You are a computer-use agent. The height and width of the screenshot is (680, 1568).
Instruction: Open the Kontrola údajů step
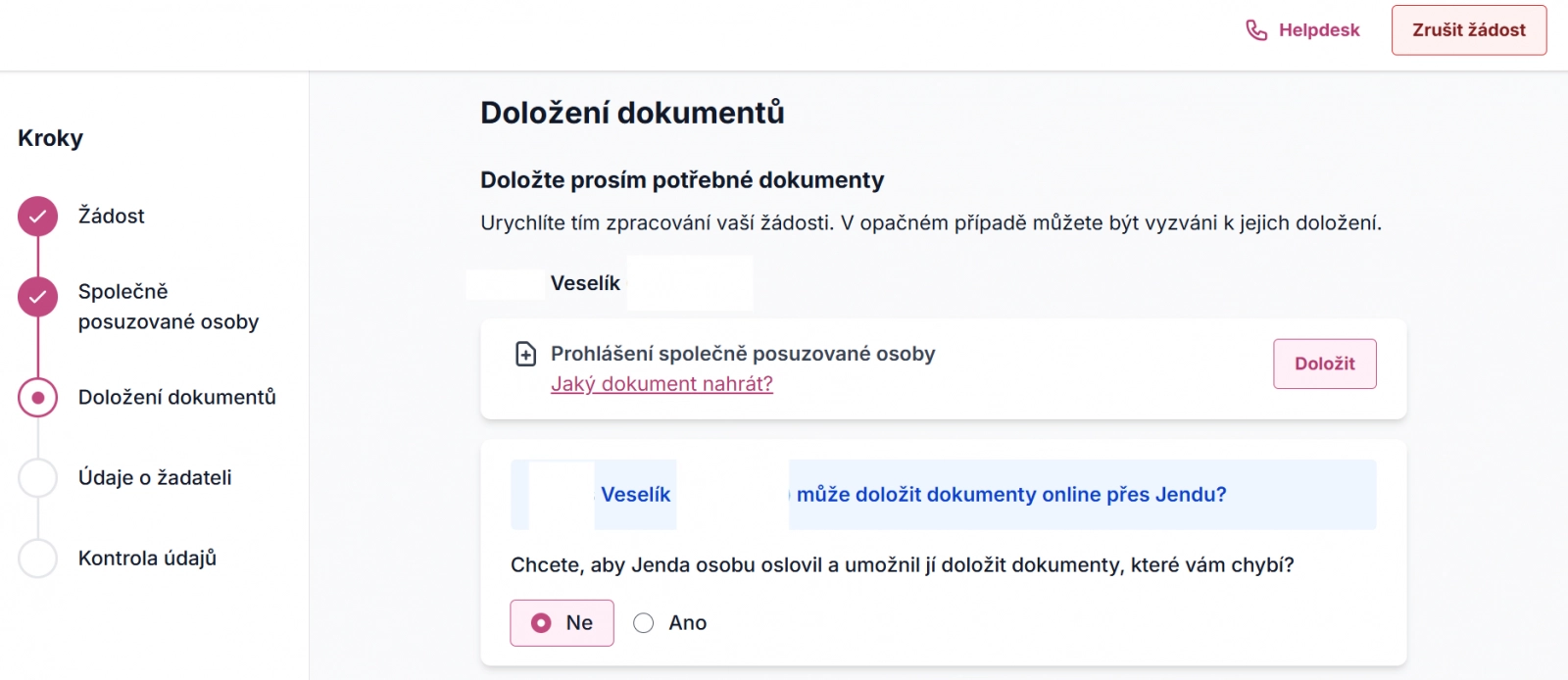point(147,558)
